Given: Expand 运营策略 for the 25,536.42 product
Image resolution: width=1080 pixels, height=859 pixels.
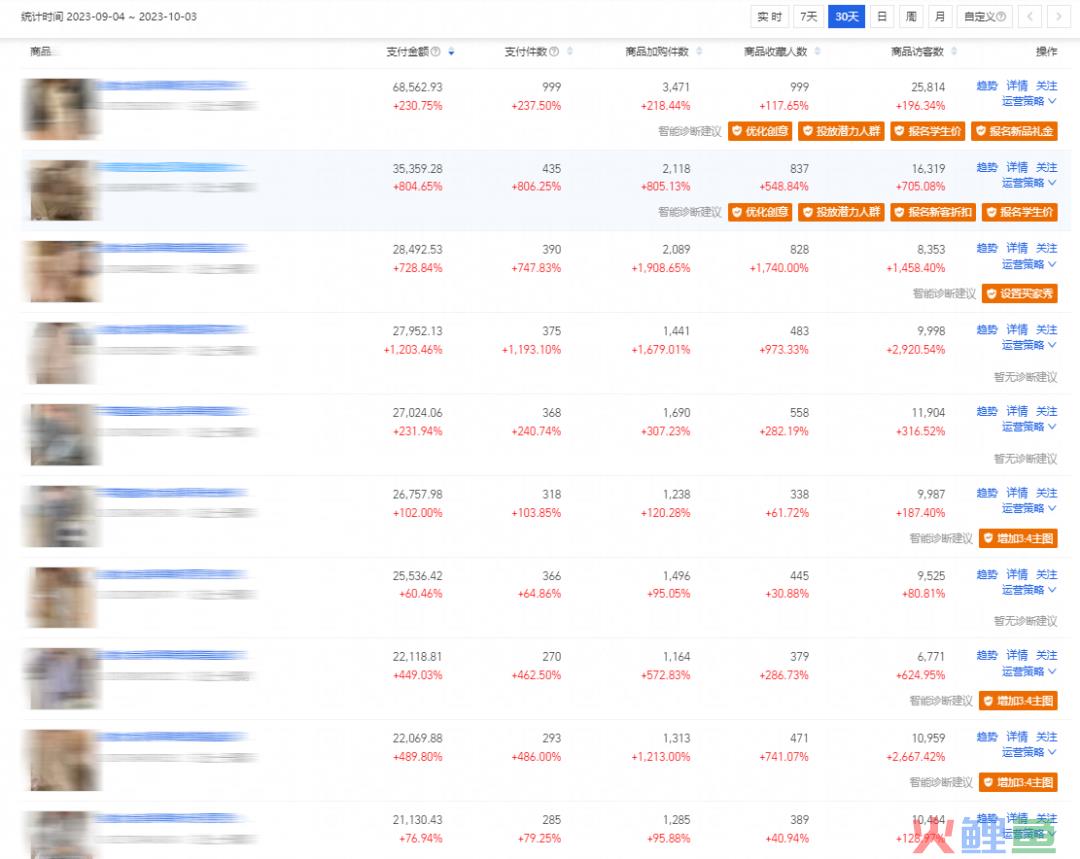Looking at the screenshot, I should 1029,590.
